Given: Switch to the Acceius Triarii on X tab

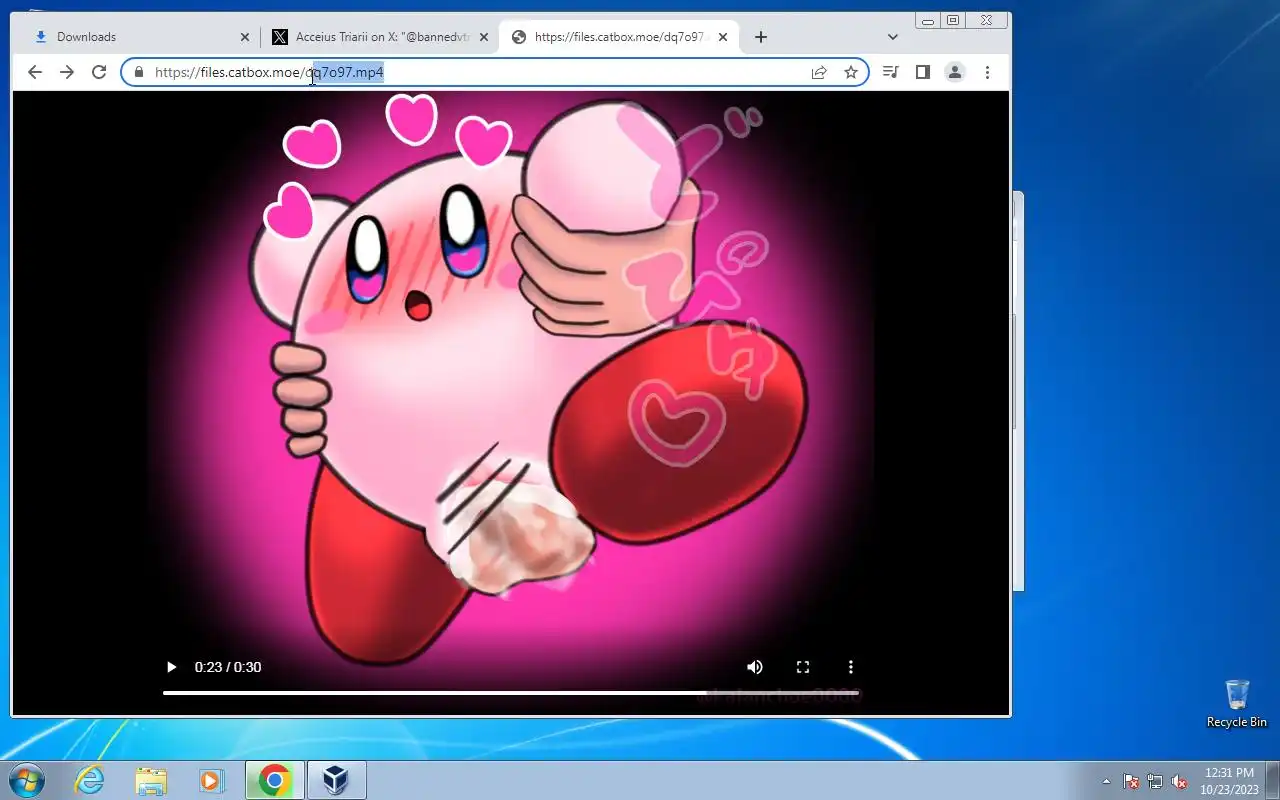Looking at the screenshot, I should click(380, 37).
